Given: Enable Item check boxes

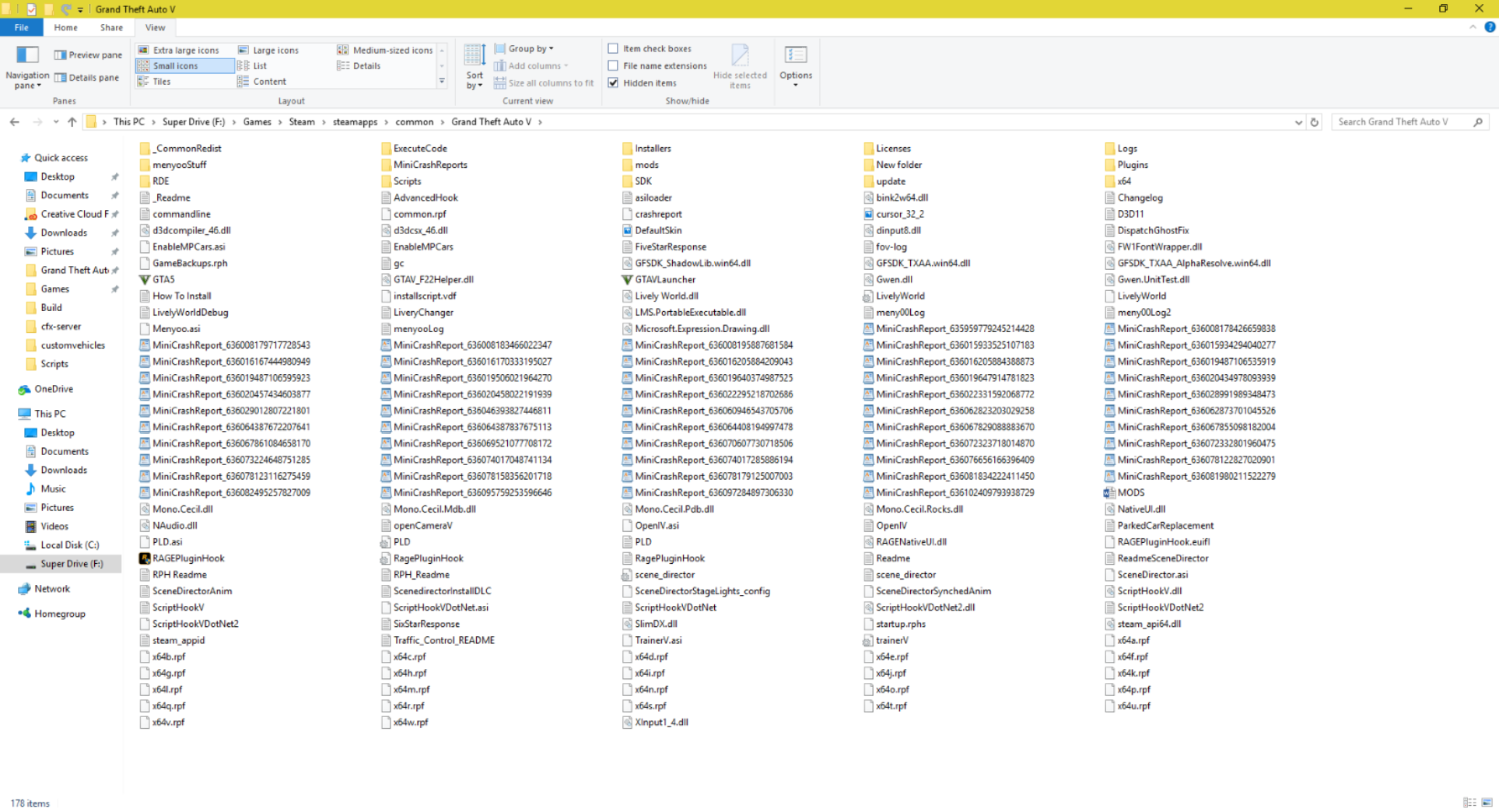Looking at the screenshot, I should (613, 49).
